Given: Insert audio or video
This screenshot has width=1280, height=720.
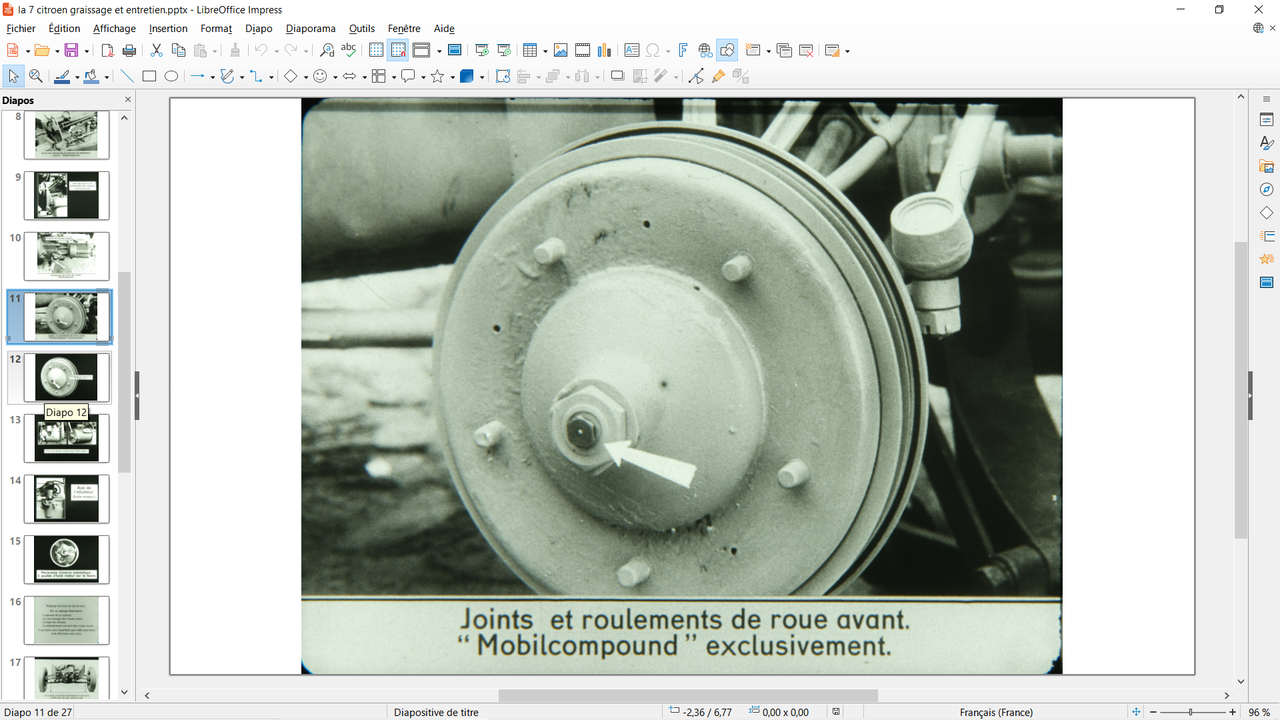Looking at the screenshot, I should tap(582, 50).
